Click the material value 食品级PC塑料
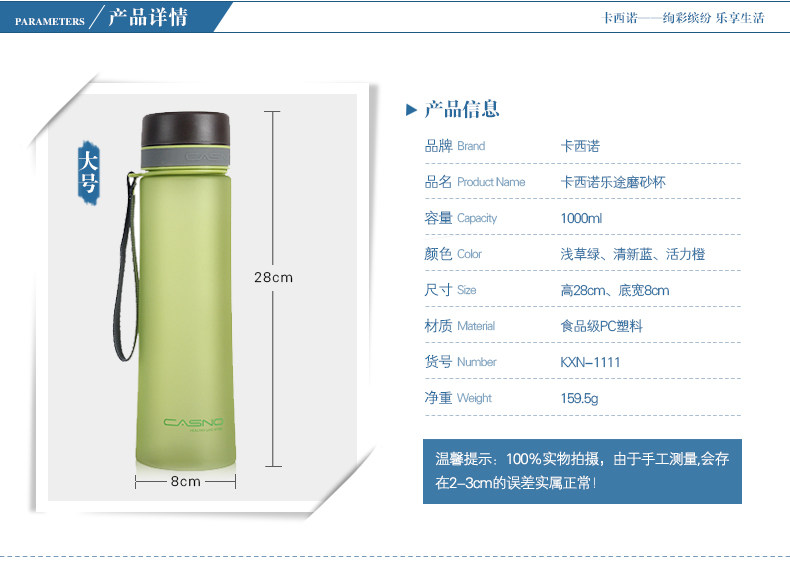 coord(602,326)
